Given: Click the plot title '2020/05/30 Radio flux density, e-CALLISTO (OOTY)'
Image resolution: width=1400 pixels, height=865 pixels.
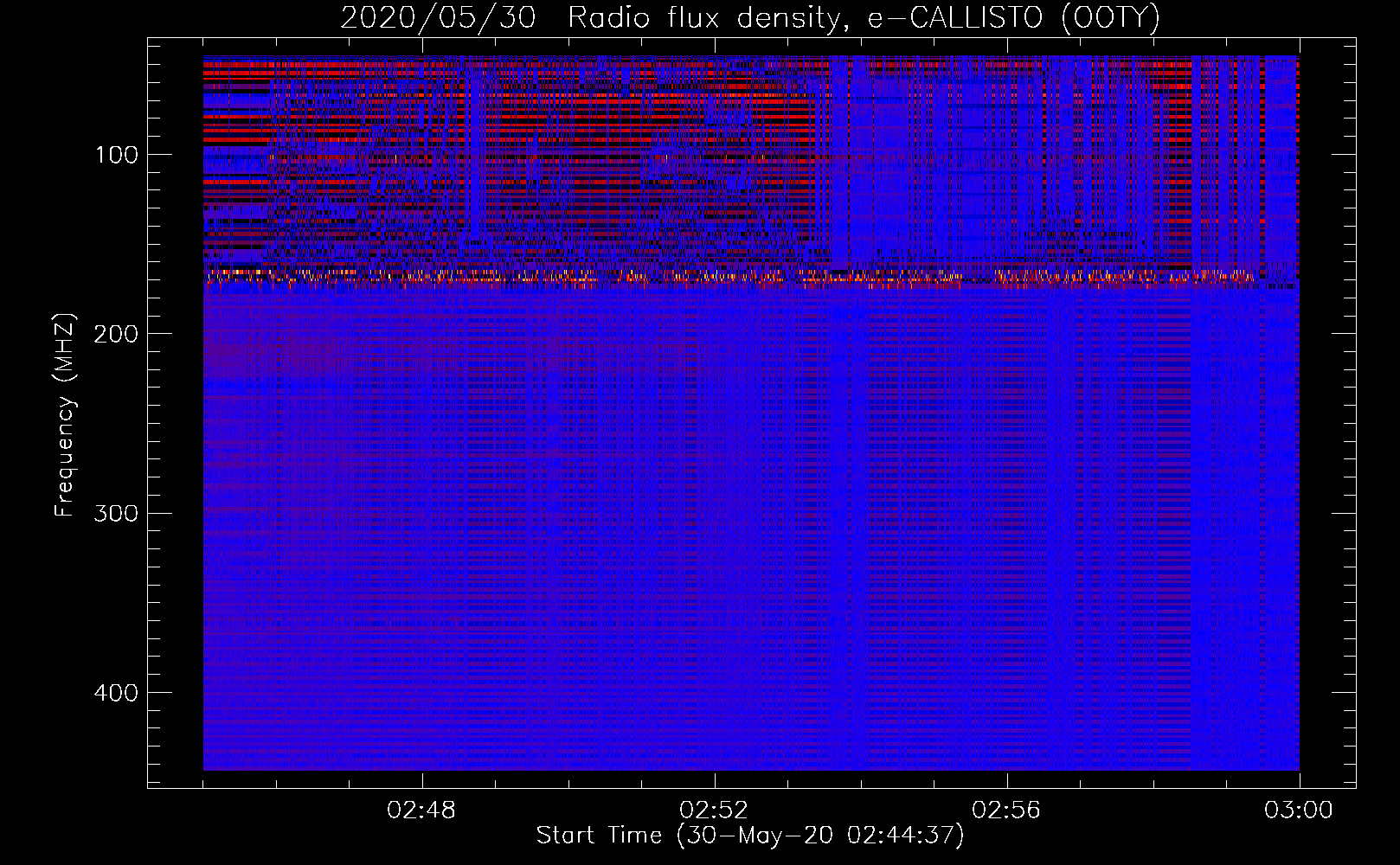Looking at the screenshot, I should [x=750, y=17].
